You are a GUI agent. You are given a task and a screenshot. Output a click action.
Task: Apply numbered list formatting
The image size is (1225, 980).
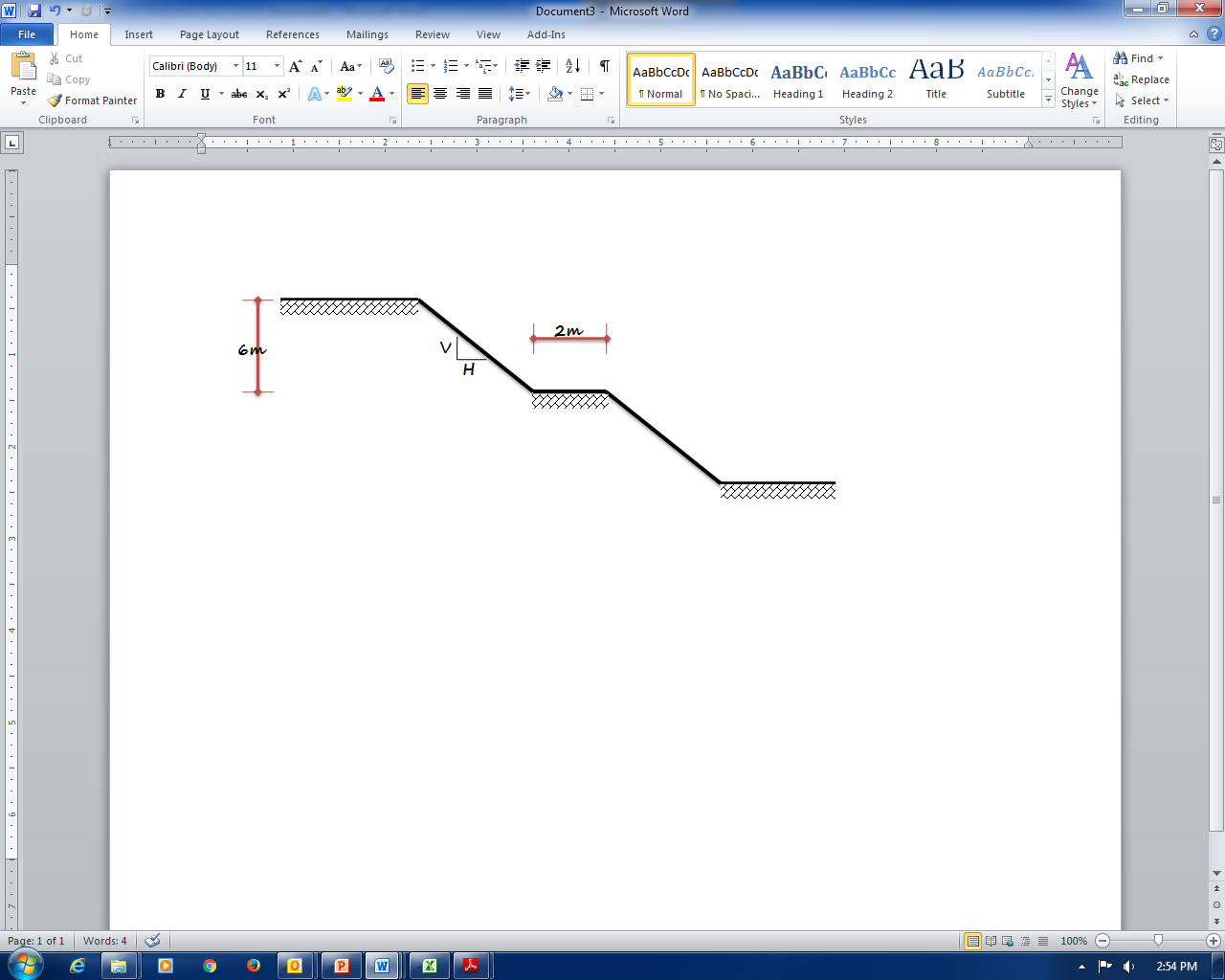(451, 66)
